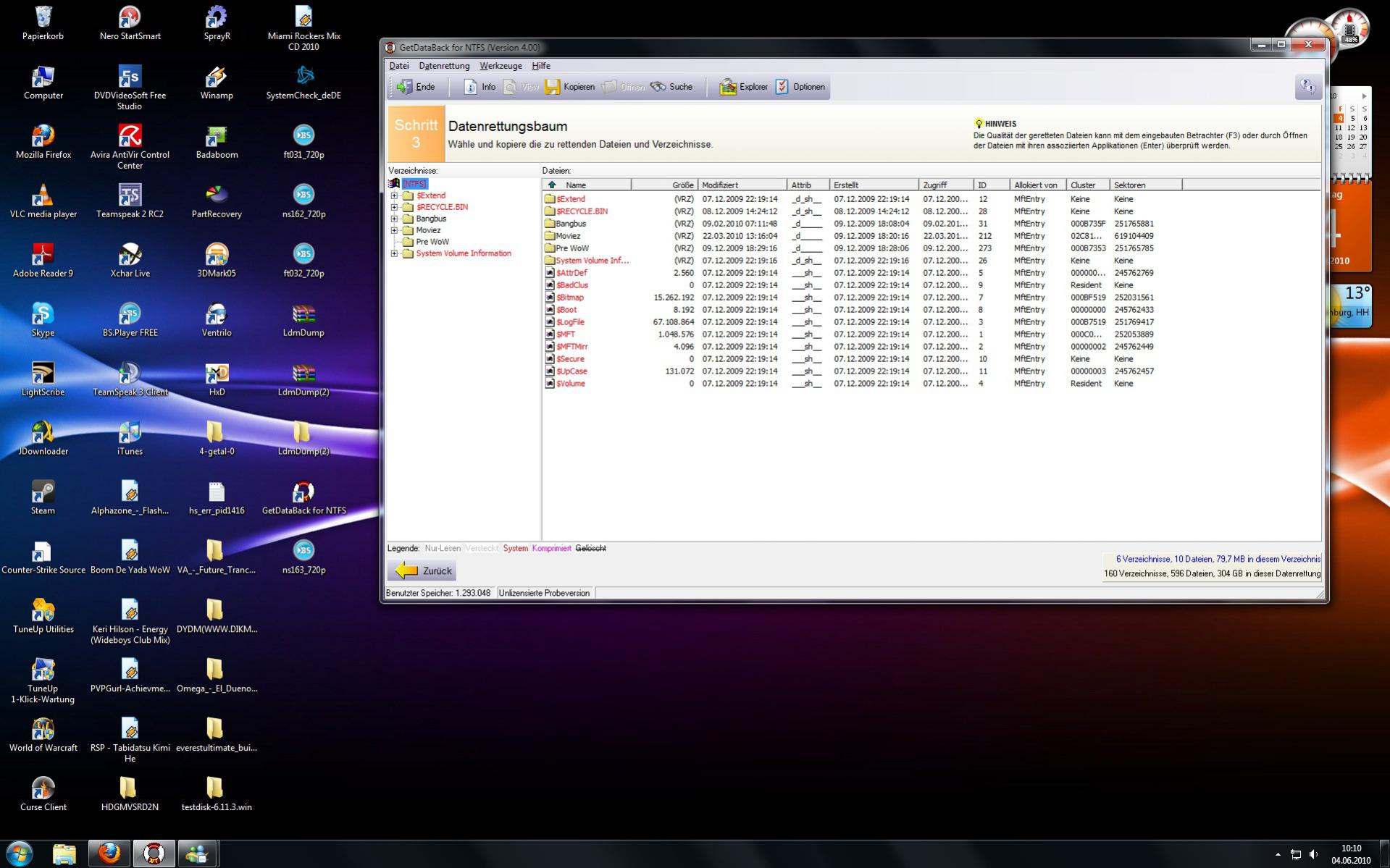This screenshot has width=1390, height=868.
Task: Select the Steam desktop icon
Action: tap(43, 497)
